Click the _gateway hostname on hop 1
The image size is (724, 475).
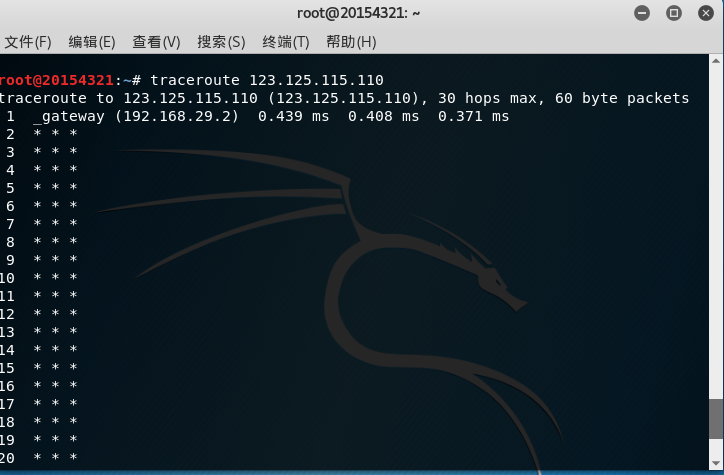pos(69,116)
